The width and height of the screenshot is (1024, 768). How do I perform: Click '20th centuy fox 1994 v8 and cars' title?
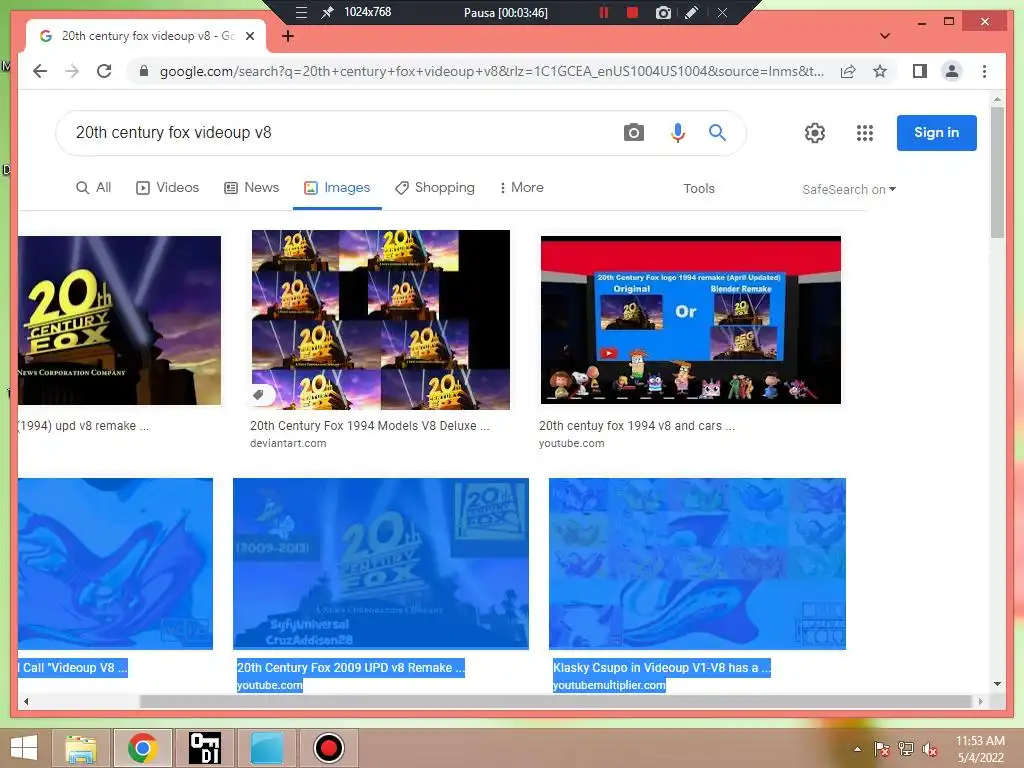pyautogui.click(x=637, y=426)
